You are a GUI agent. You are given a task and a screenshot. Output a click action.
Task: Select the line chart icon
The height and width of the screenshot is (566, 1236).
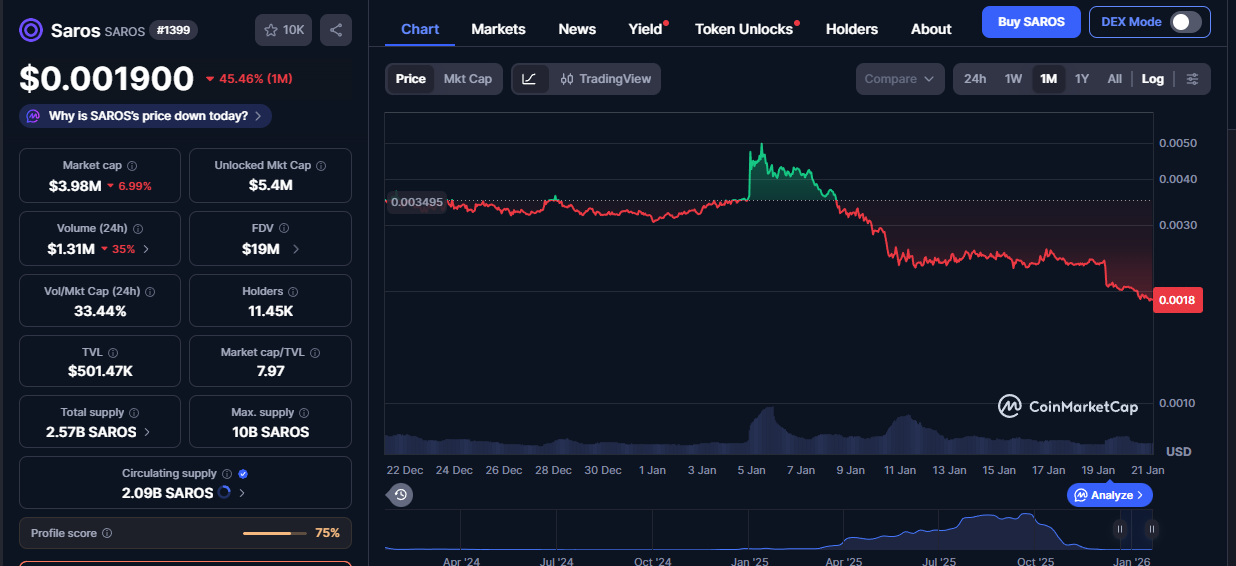[529, 79]
